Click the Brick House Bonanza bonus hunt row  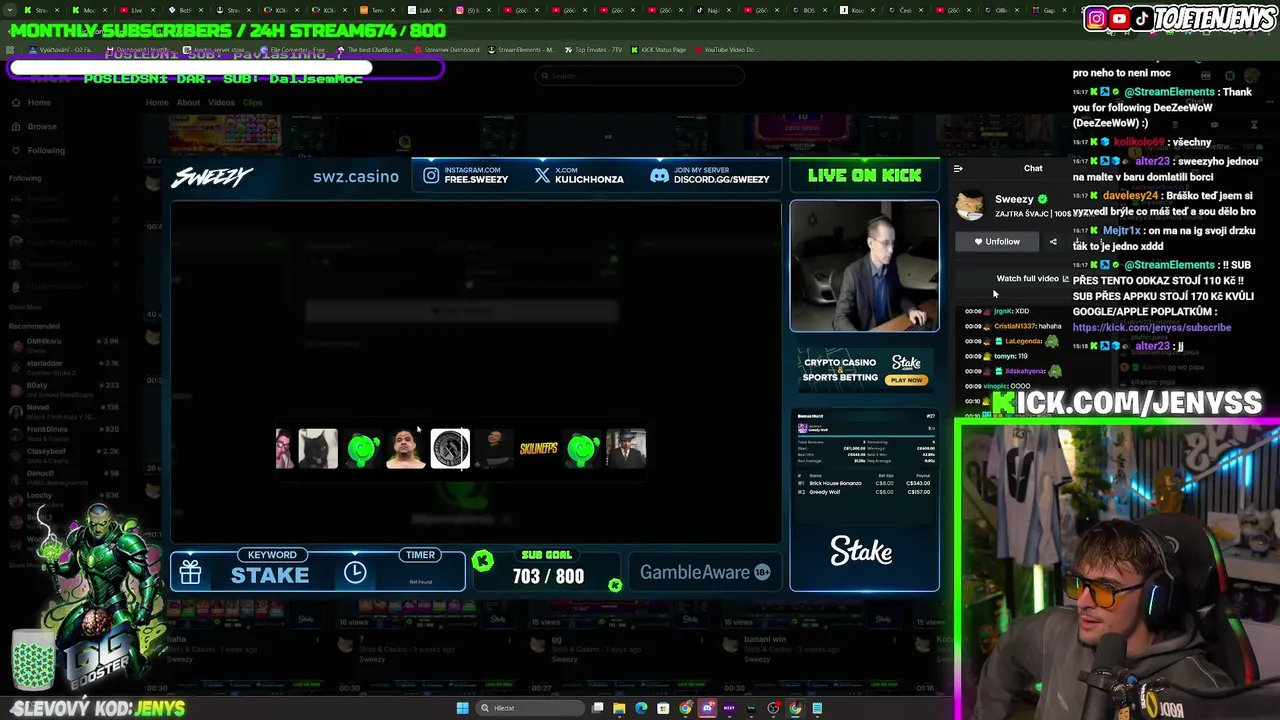tap(864, 483)
